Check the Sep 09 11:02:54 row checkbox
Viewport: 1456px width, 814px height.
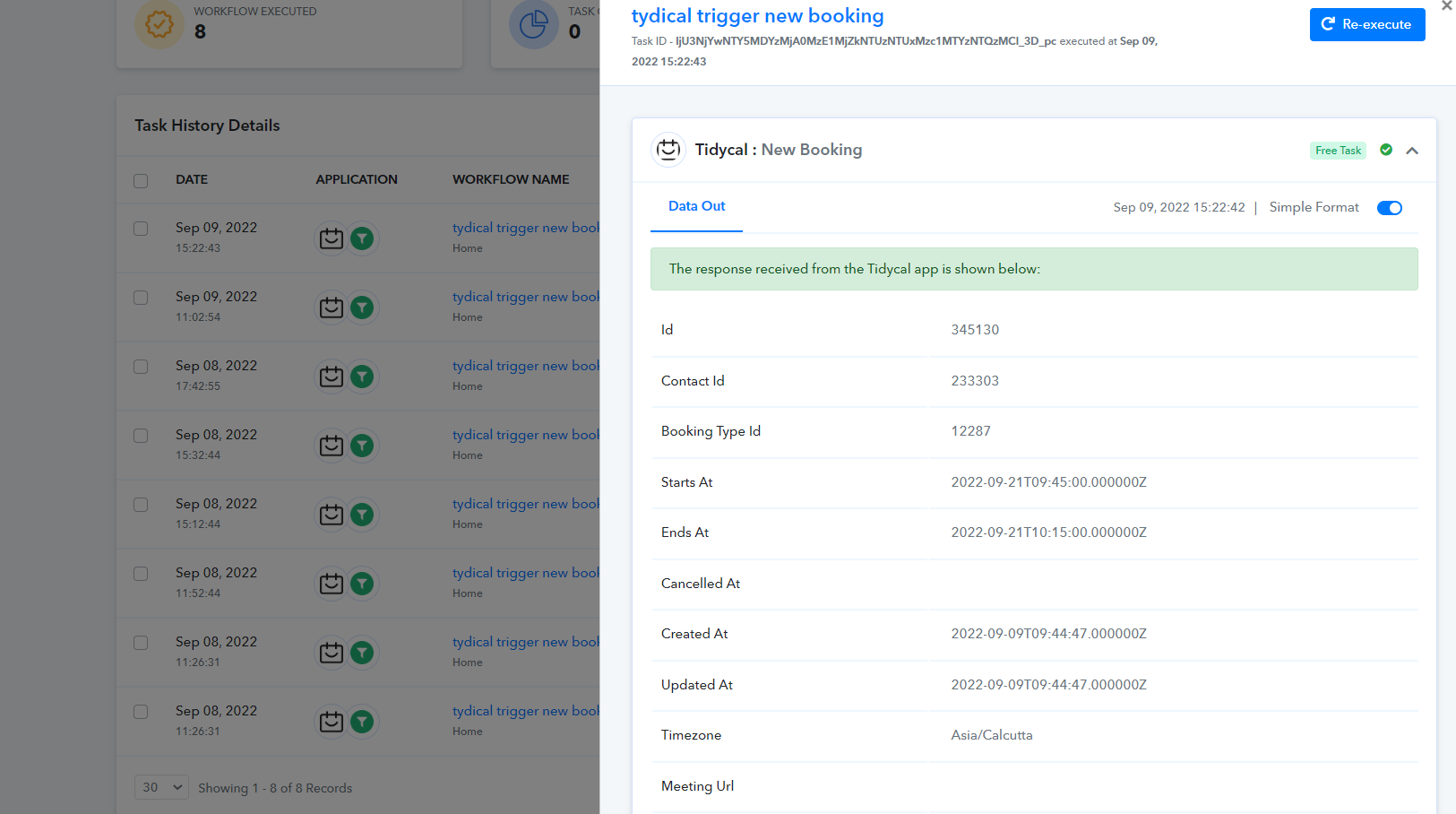(141, 298)
